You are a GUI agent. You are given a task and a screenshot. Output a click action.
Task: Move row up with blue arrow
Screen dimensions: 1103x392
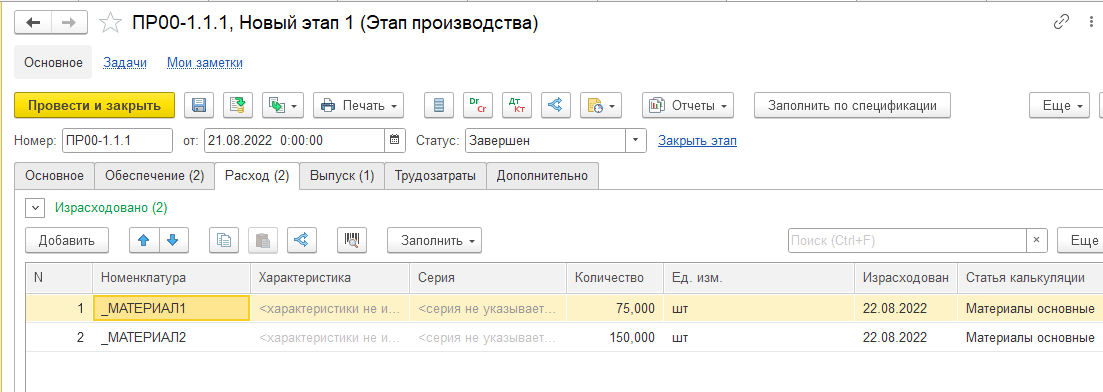(144, 240)
